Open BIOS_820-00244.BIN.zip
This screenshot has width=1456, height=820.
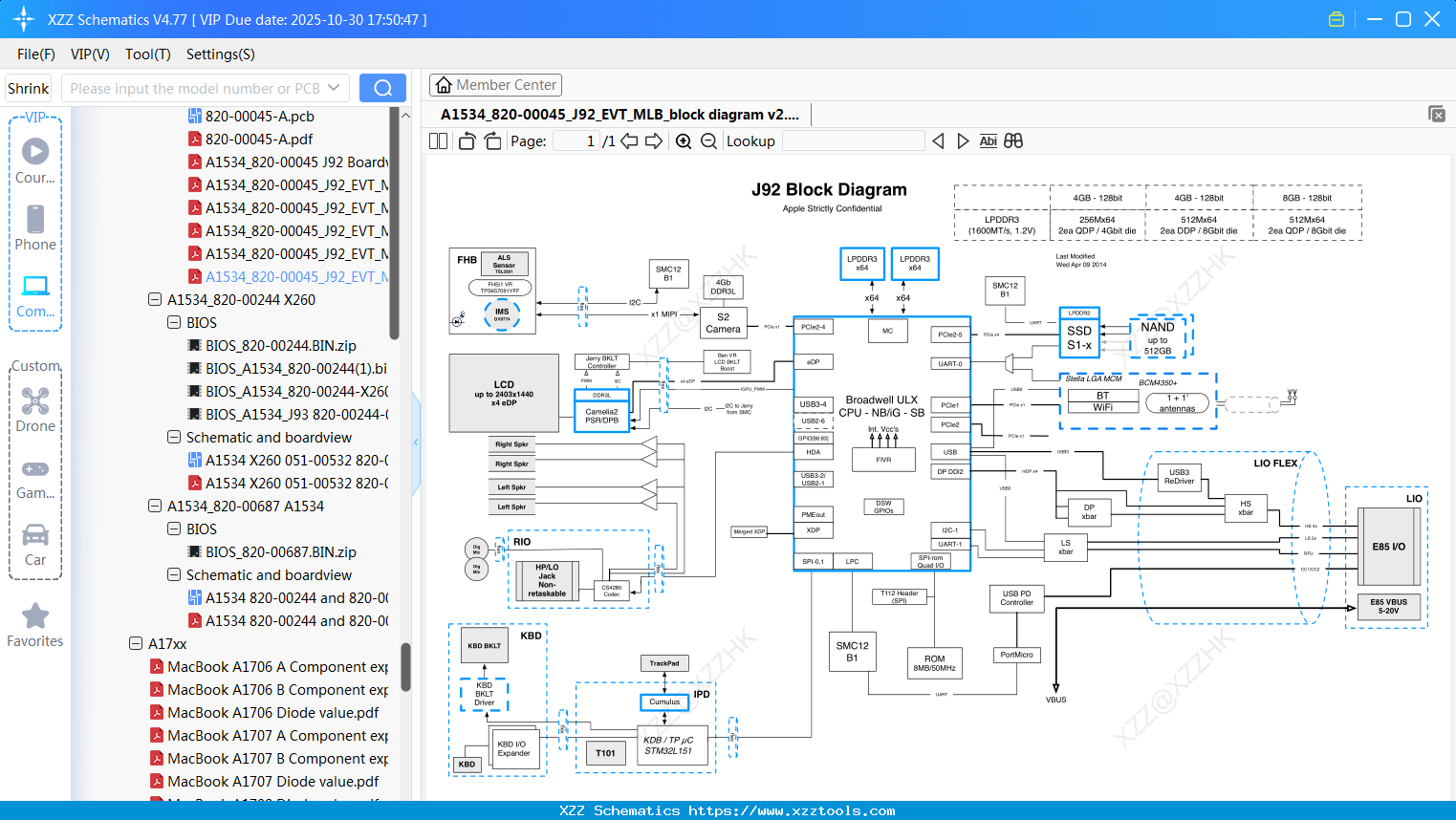tap(281, 346)
